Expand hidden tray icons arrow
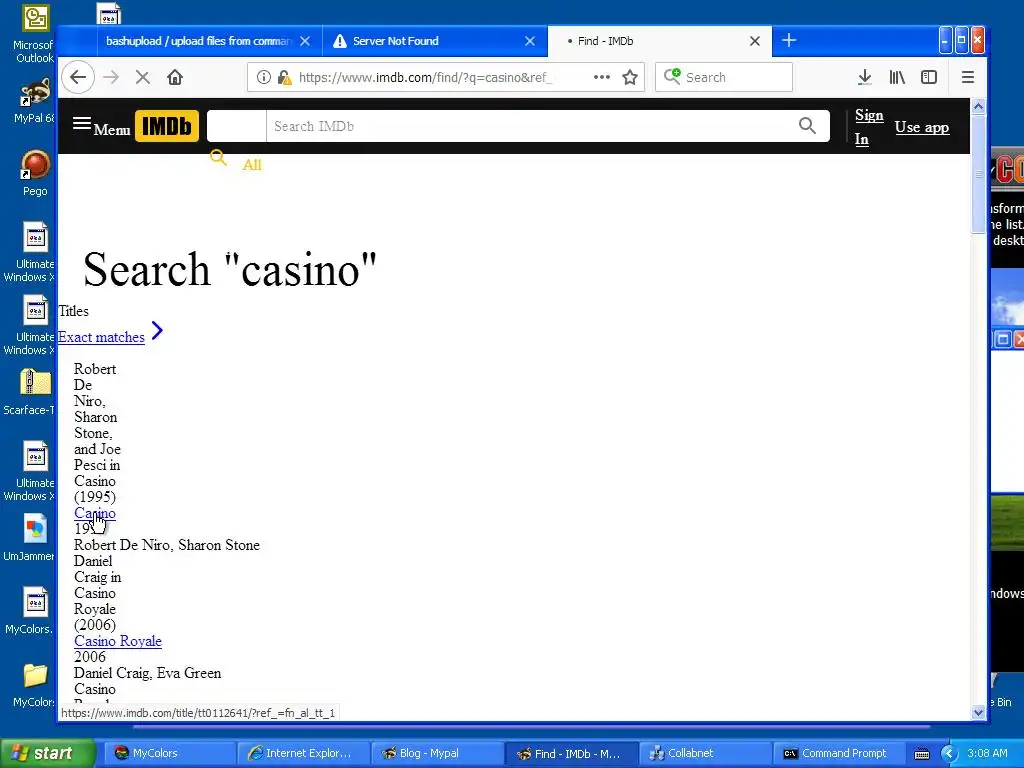1024x768 pixels. 948,753
